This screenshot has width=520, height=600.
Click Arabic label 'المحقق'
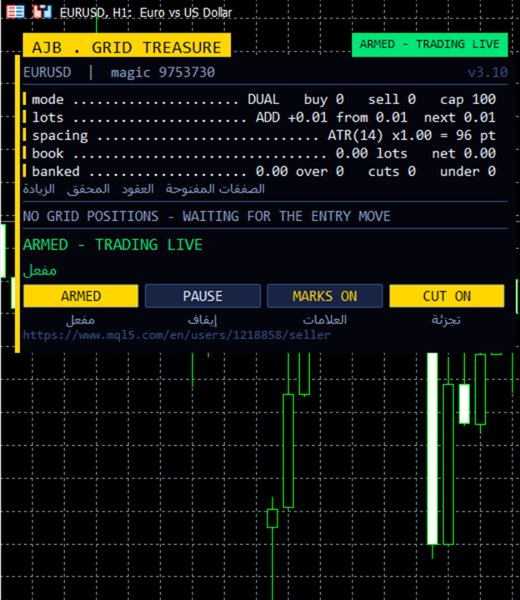tap(88, 189)
